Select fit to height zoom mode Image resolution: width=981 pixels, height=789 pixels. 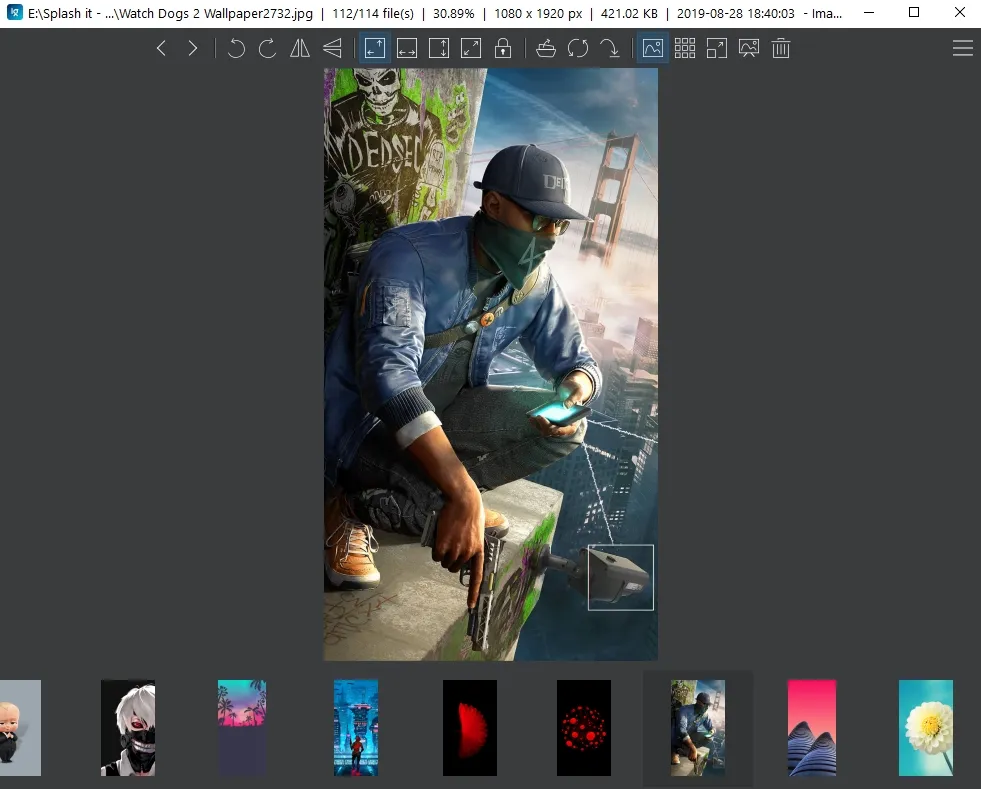pyautogui.click(x=439, y=48)
